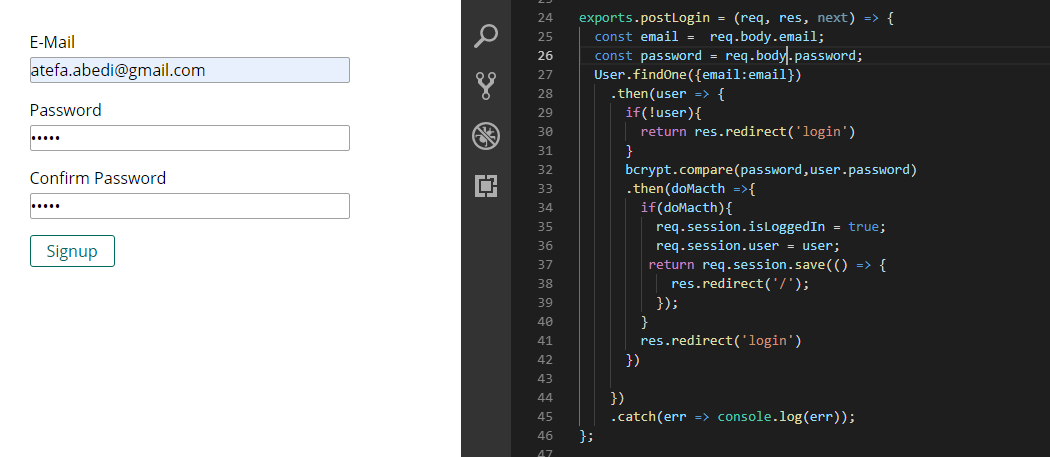Click 'const password' on line 26

pyautogui.click(x=648, y=56)
